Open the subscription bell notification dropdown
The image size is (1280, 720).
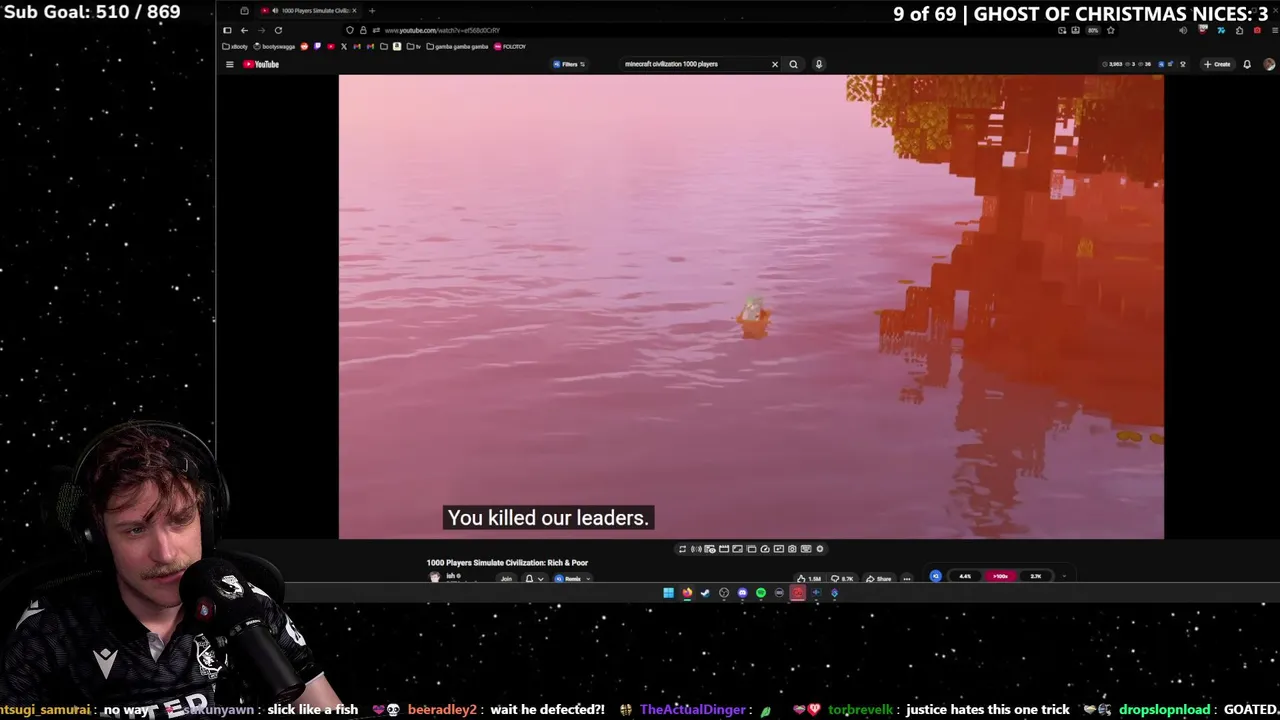535,578
